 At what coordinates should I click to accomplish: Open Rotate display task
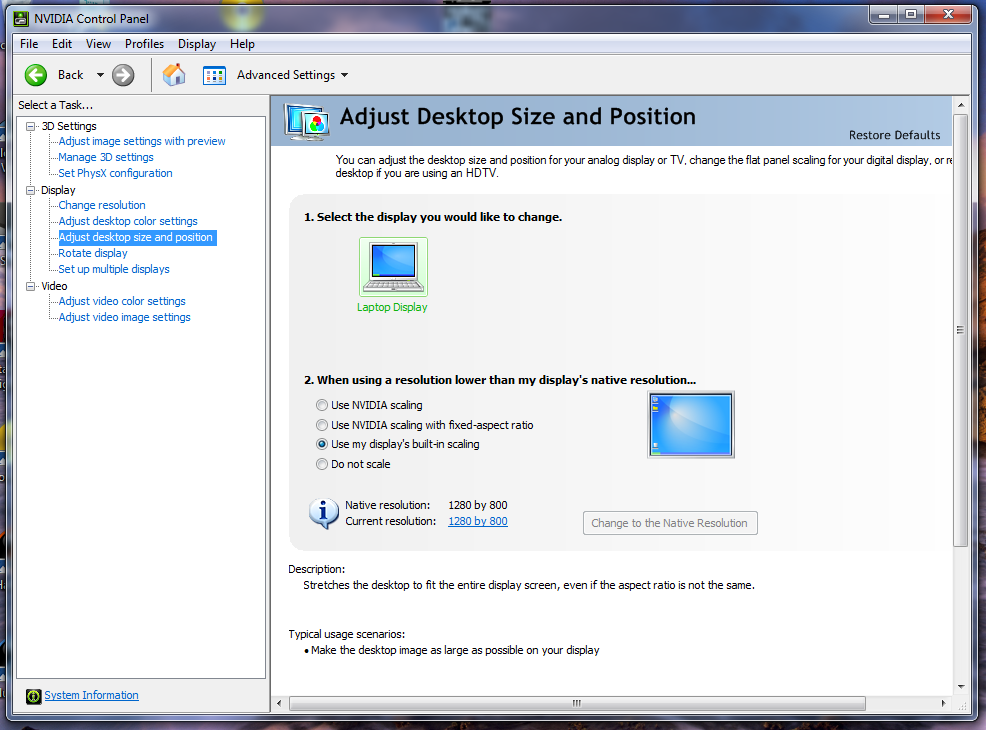coord(93,253)
